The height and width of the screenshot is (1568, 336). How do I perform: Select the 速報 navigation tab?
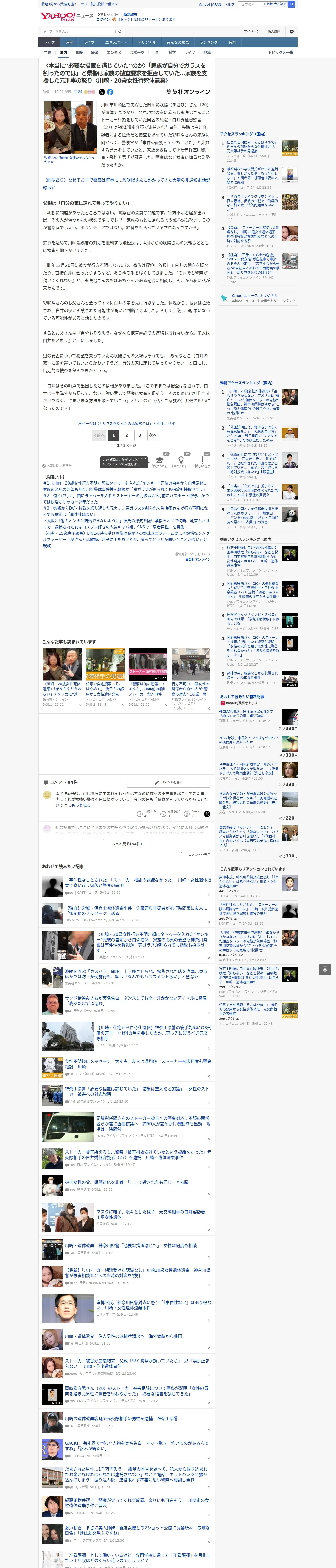click(69, 43)
